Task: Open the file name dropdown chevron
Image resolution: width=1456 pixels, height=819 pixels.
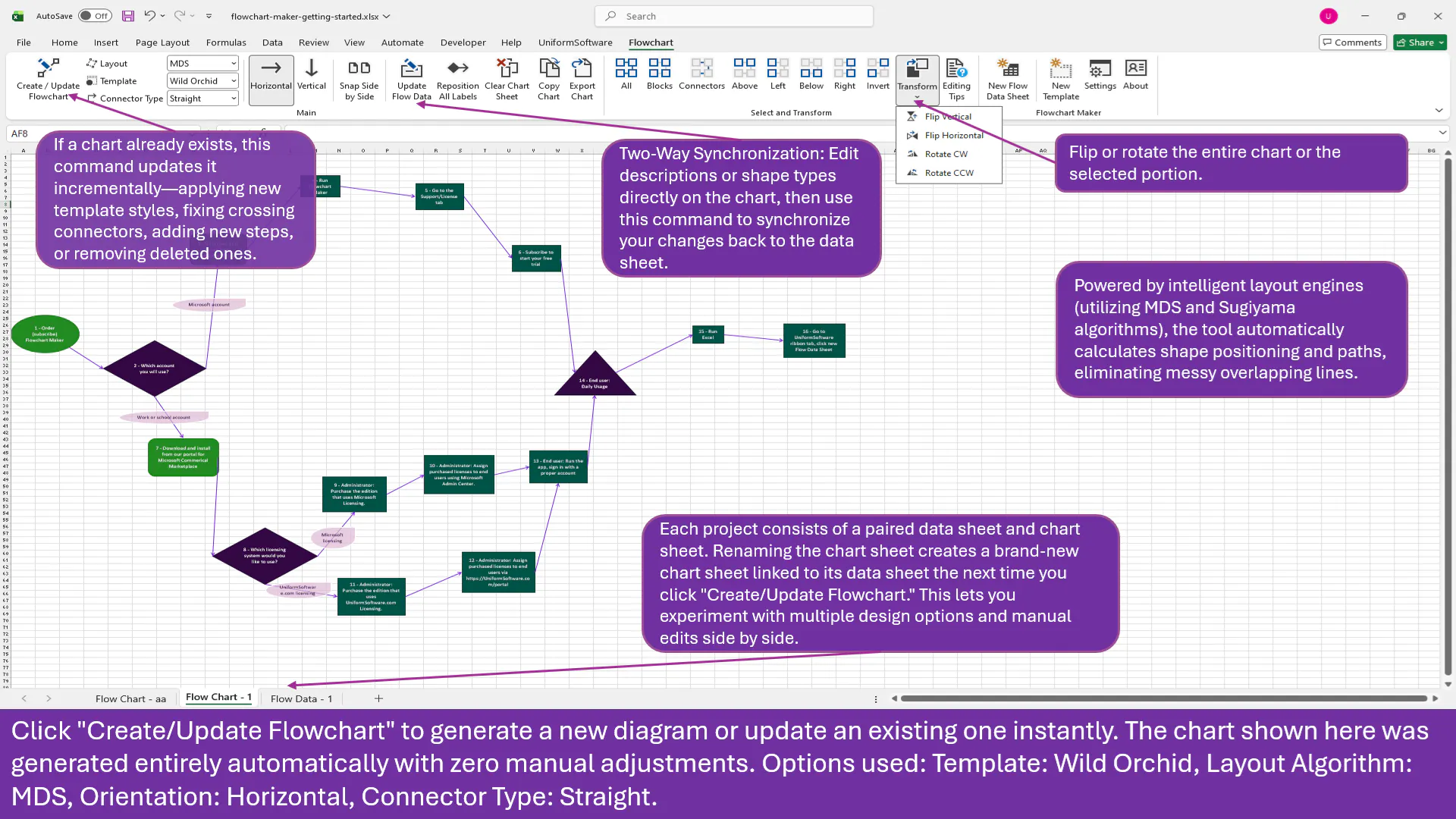Action: tap(387, 16)
